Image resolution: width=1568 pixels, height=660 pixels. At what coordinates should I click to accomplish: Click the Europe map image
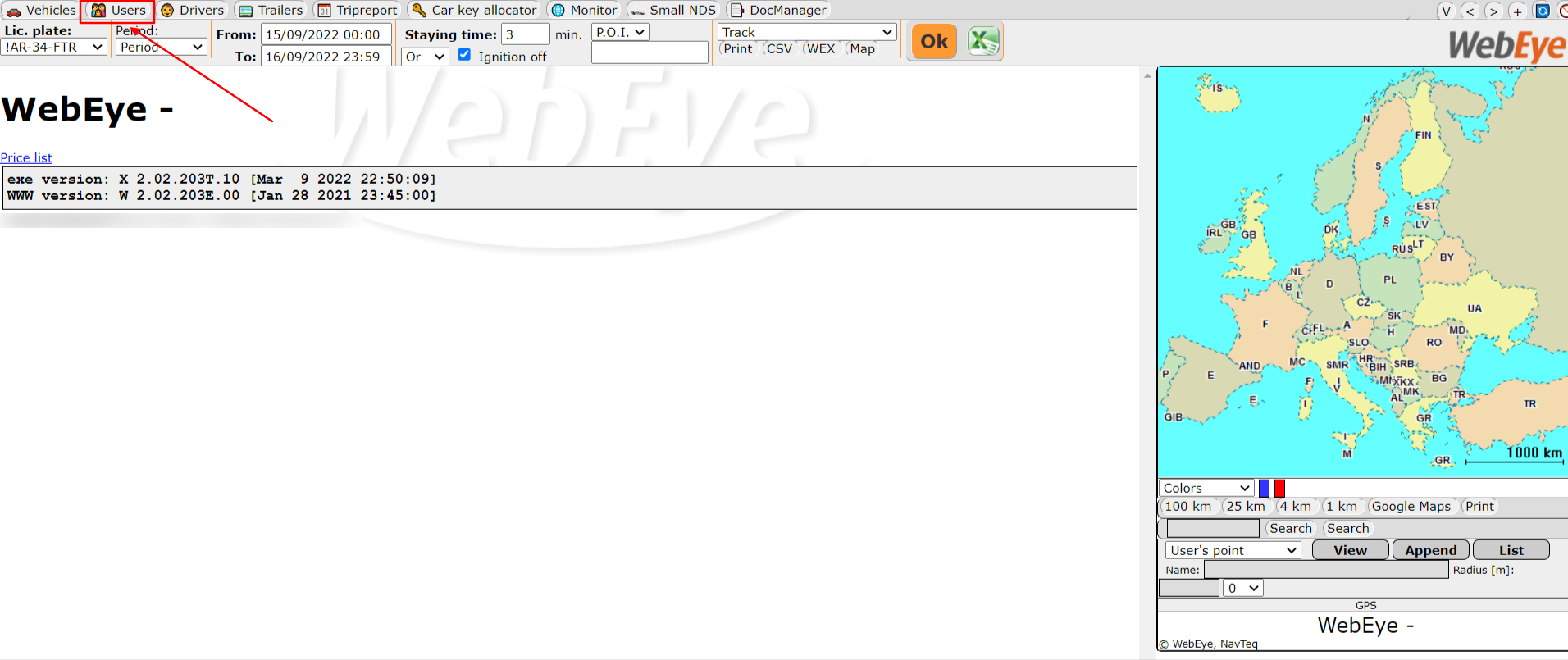[x=1362, y=272]
